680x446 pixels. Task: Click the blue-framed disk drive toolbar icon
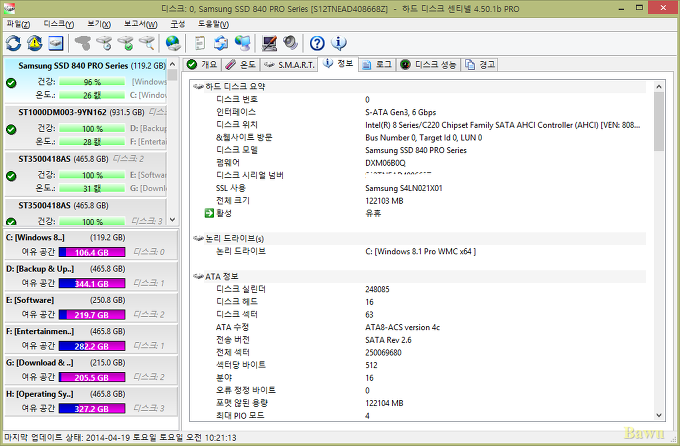click(56, 43)
